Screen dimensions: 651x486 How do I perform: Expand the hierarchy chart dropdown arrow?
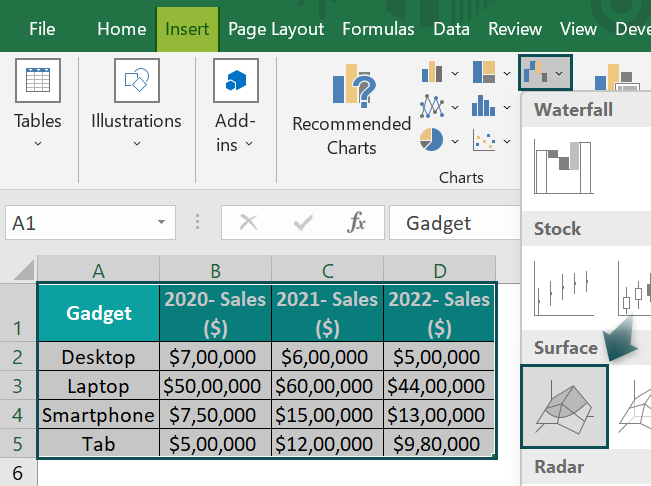pyautogui.click(x=507, y=73)
